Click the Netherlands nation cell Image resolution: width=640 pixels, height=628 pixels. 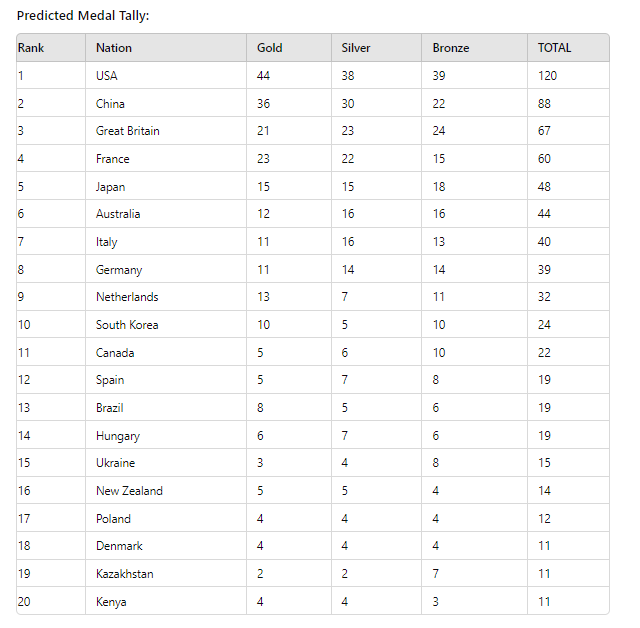coord(127,297)
